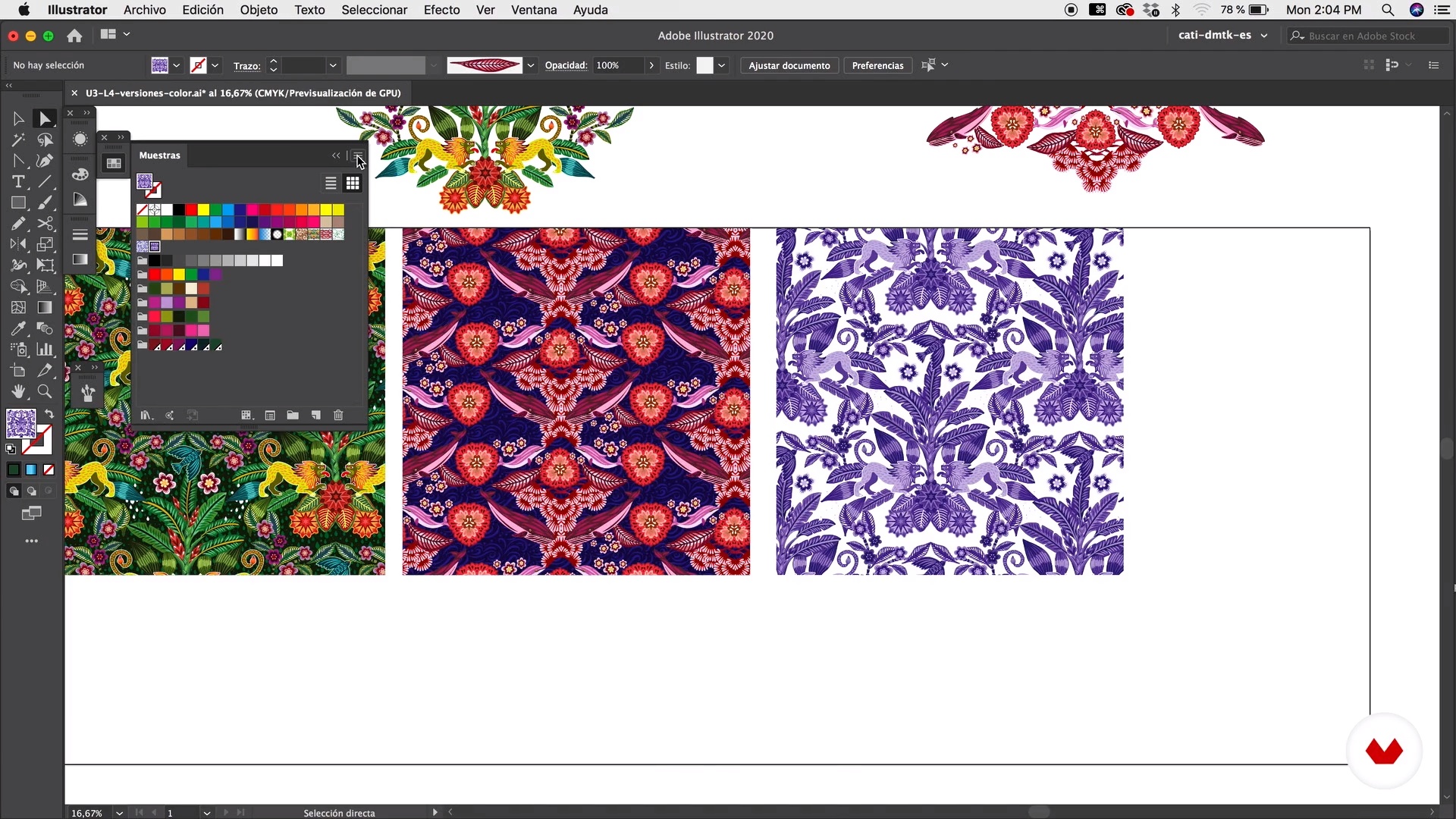The image size is (1456, 819).
Task: Collapse the Muestras panel with double arrows
Action: click(x=336, y=155)
